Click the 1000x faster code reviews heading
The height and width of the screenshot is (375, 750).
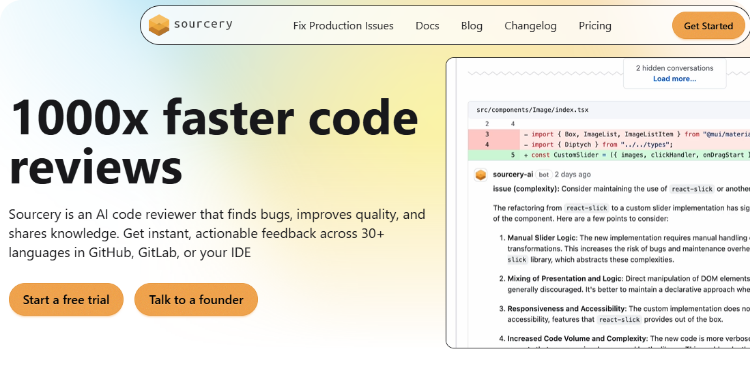click(214, 142)
